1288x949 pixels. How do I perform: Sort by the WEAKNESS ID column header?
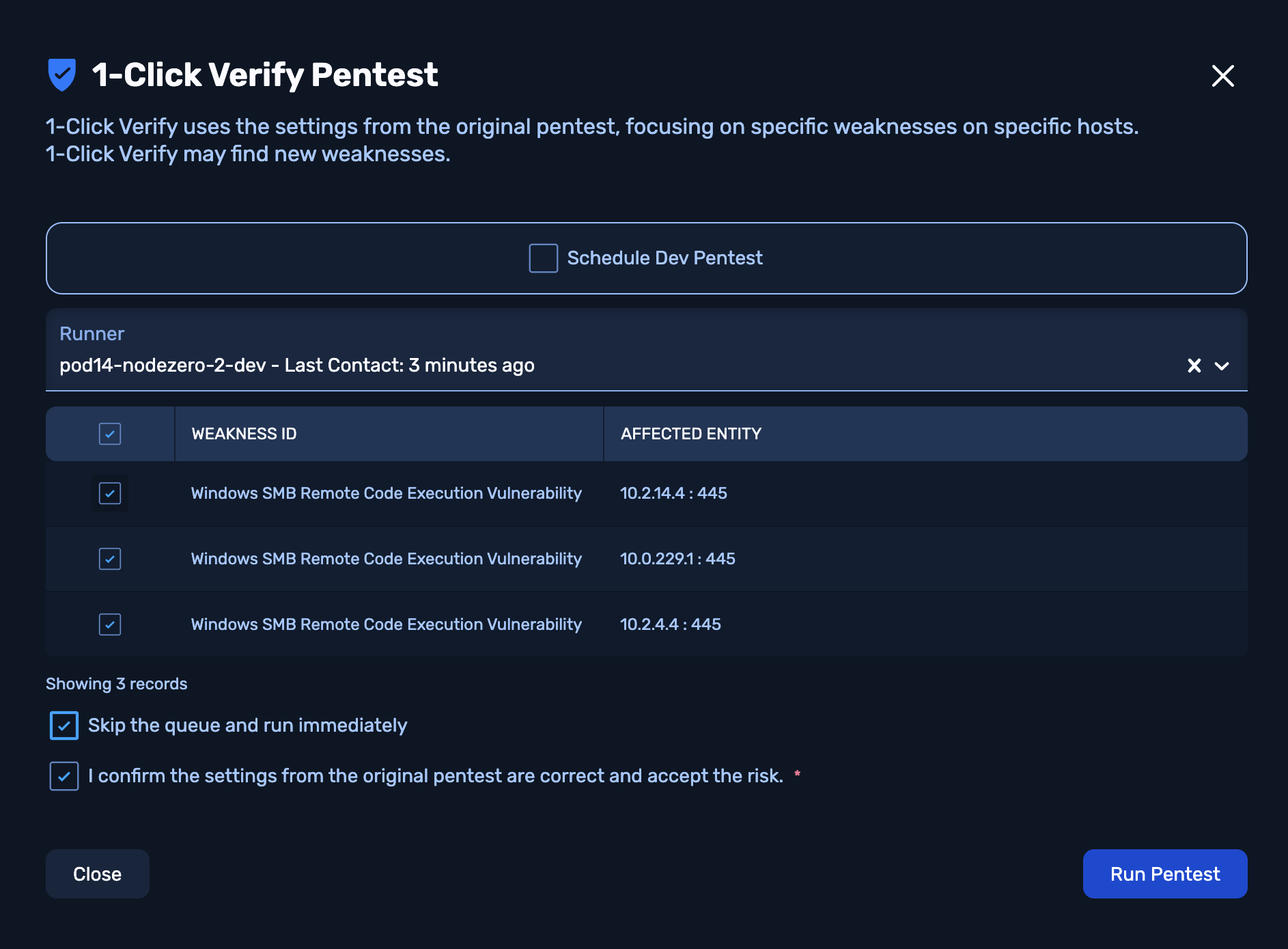pos(244,434)
